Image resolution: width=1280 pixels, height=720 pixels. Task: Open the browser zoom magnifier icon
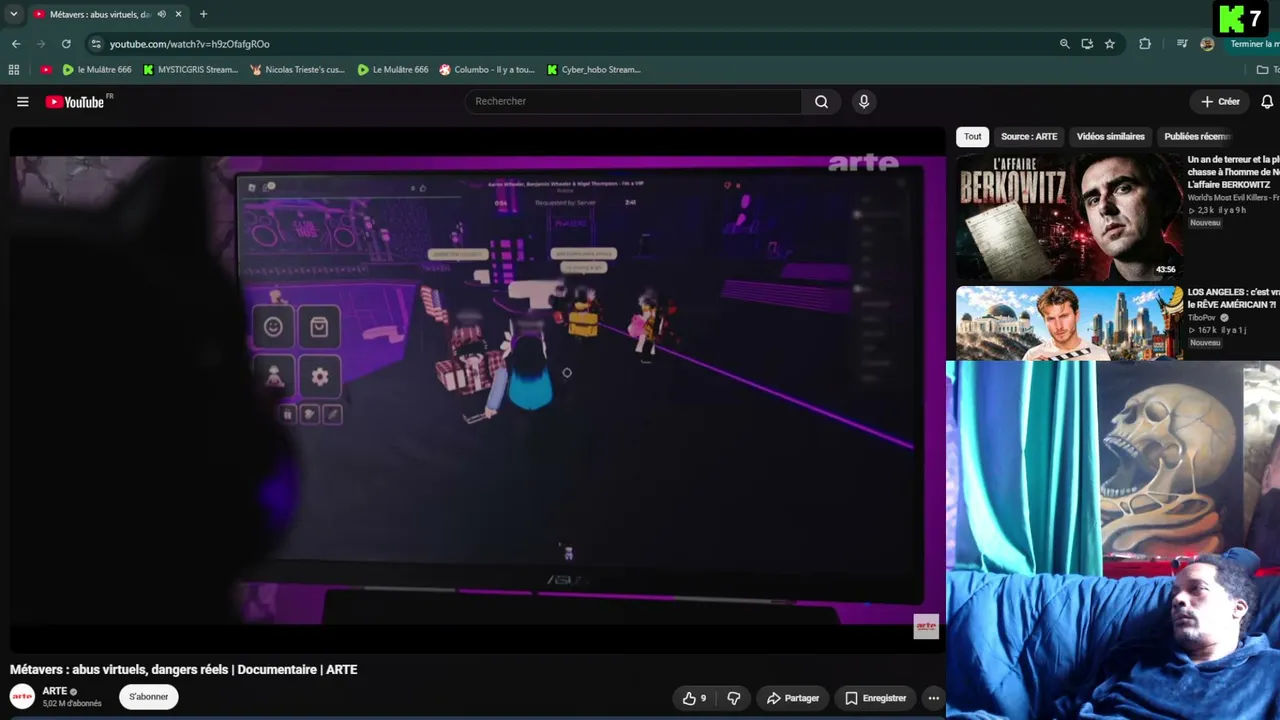pos(1065,44)
